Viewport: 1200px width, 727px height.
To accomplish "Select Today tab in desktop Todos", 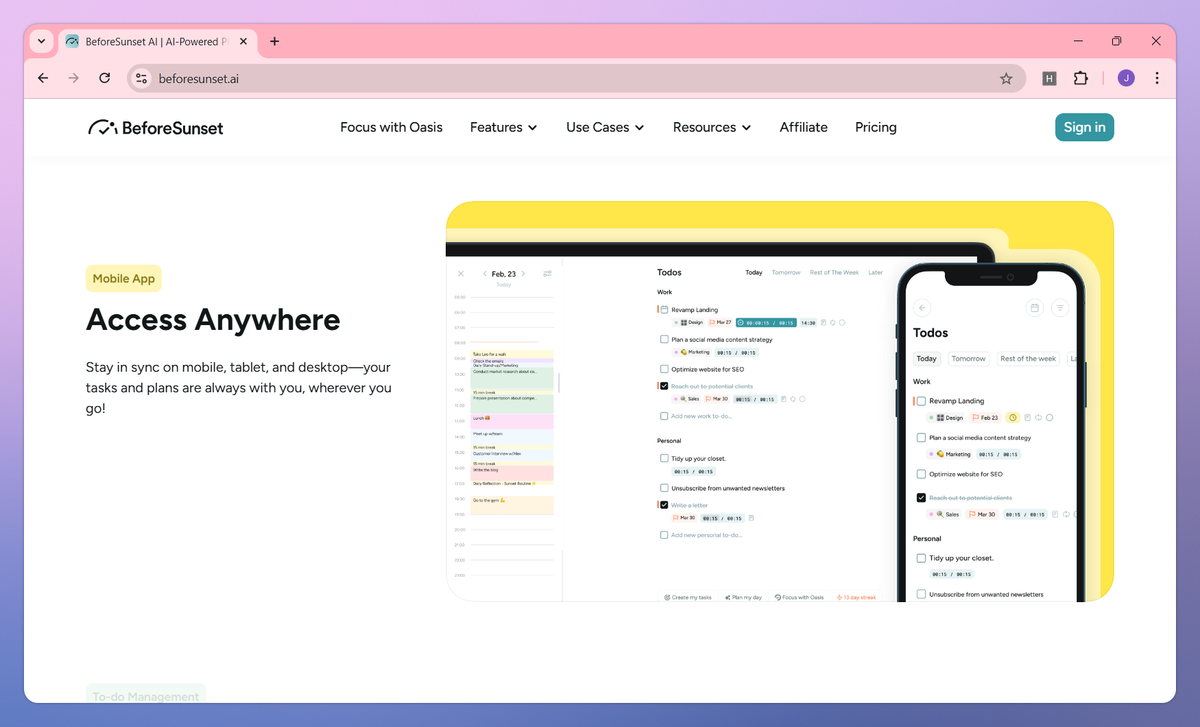I will click(753, 272).
